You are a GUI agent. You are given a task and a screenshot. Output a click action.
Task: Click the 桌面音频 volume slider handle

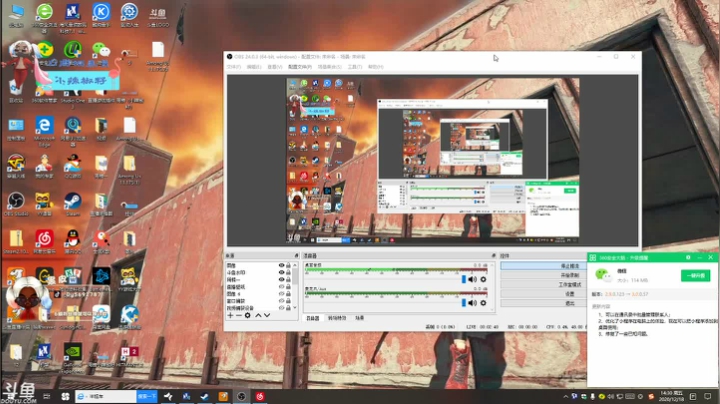coord(464,279)
